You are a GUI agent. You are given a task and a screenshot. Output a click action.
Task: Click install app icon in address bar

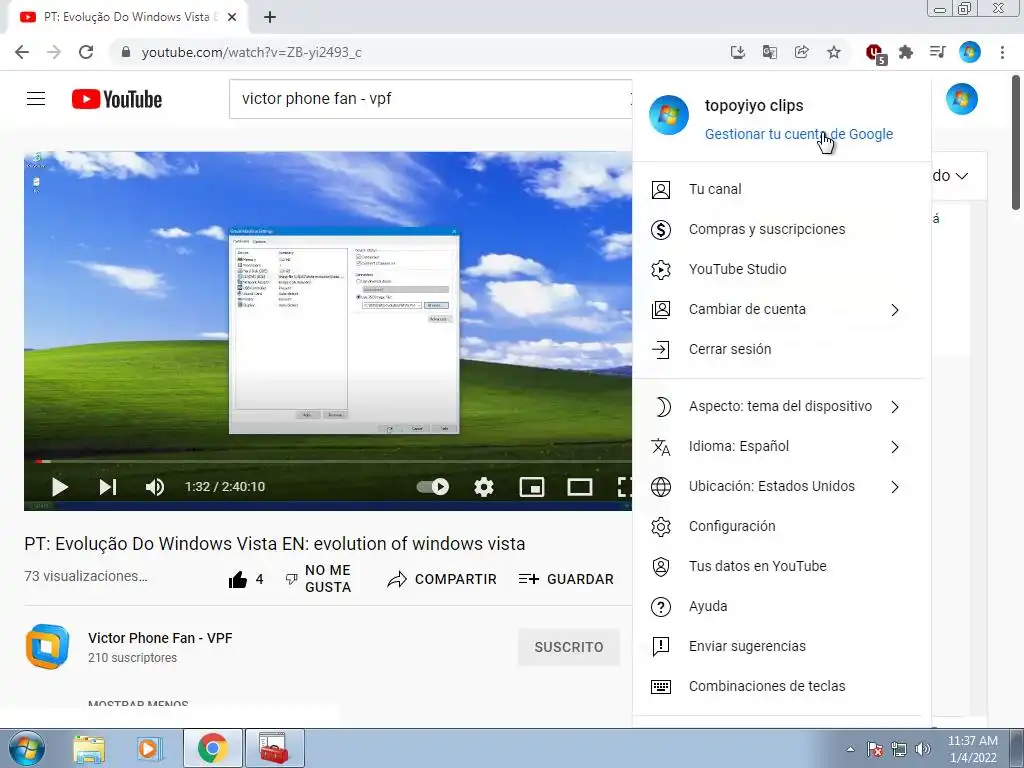pos(737,52)
